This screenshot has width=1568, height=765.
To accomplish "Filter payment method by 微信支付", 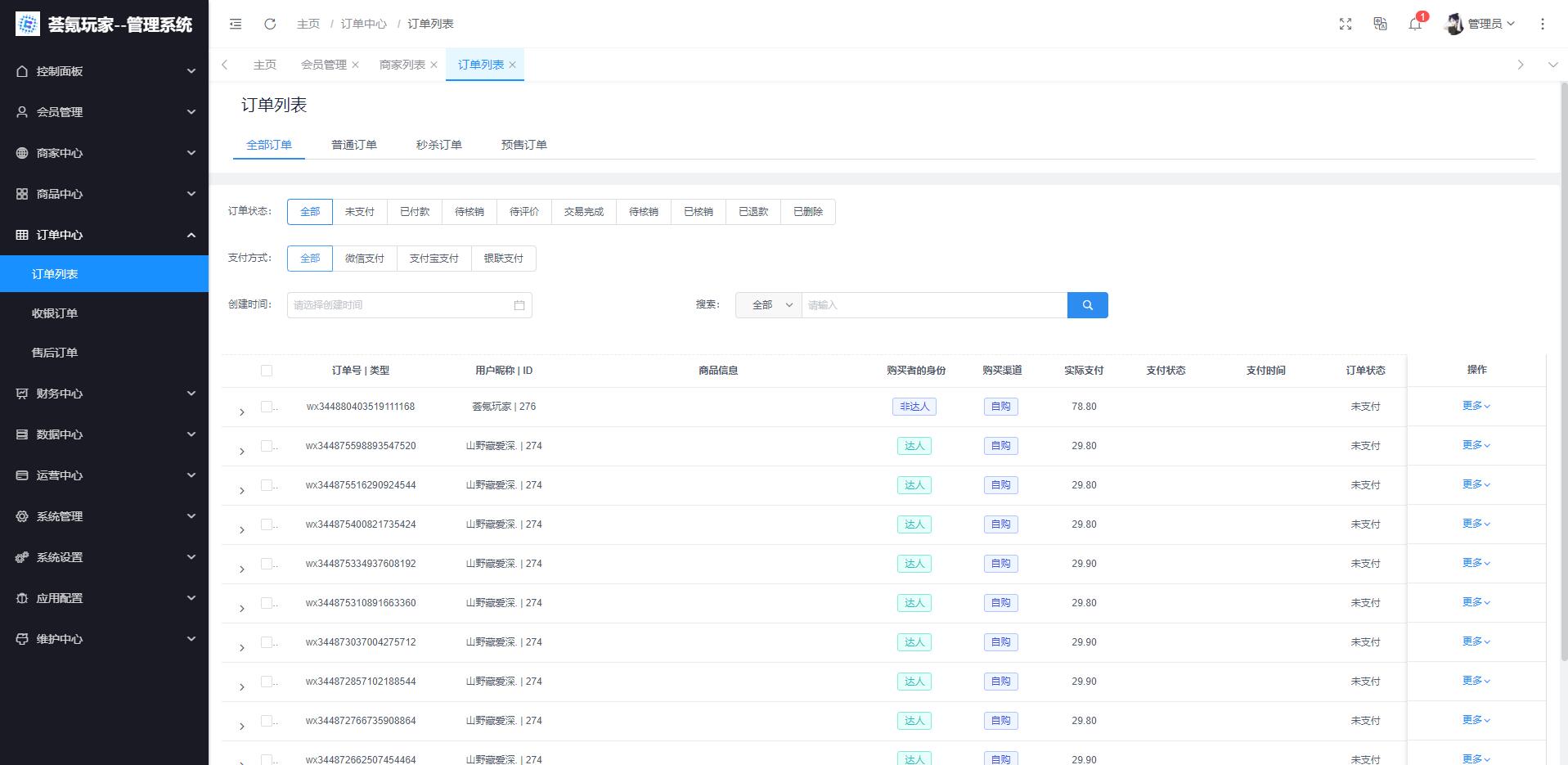I will click(x=365, y=259).
